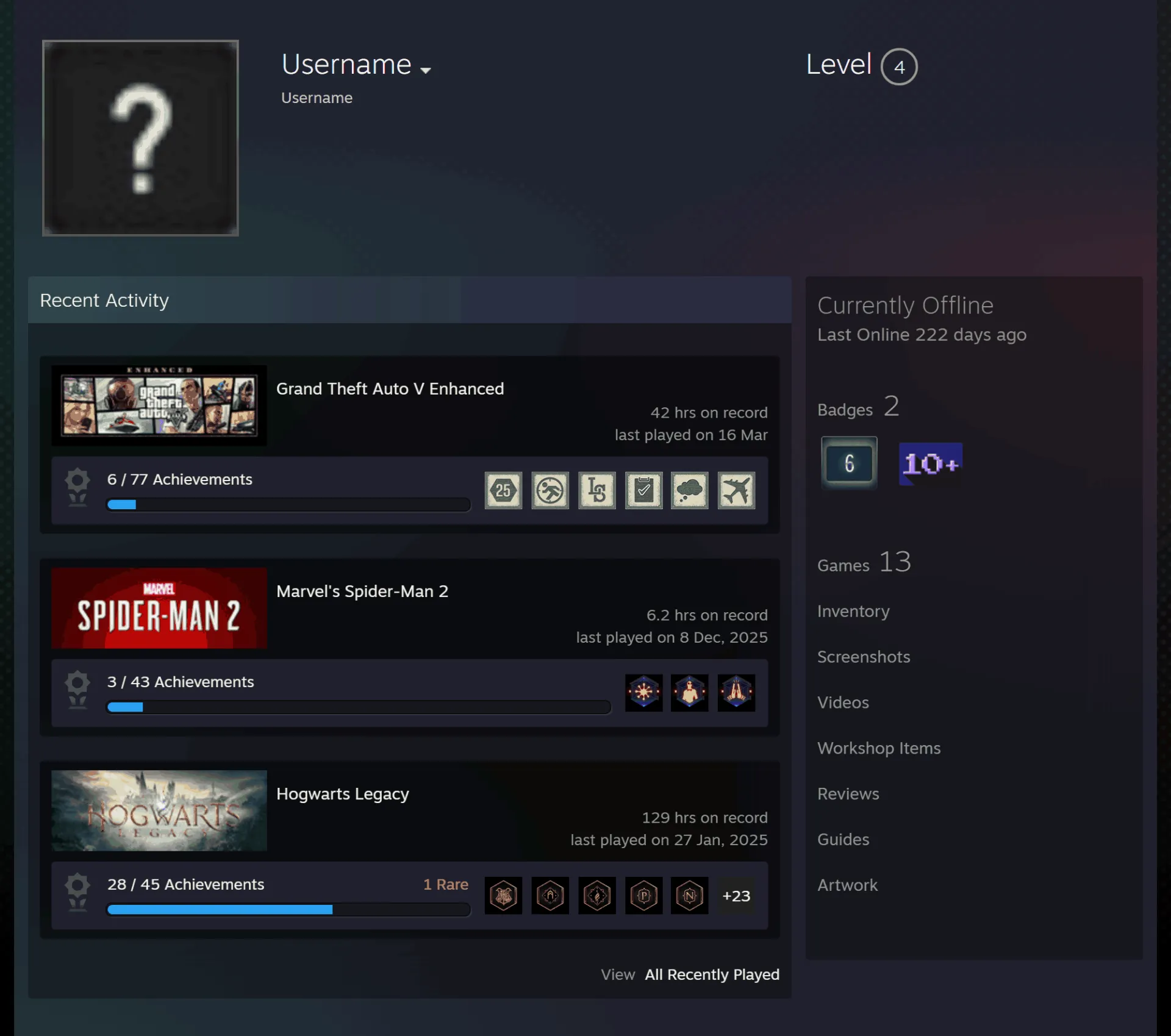
Task: Click the GTA V running man achievement icon
Action: 550,490
